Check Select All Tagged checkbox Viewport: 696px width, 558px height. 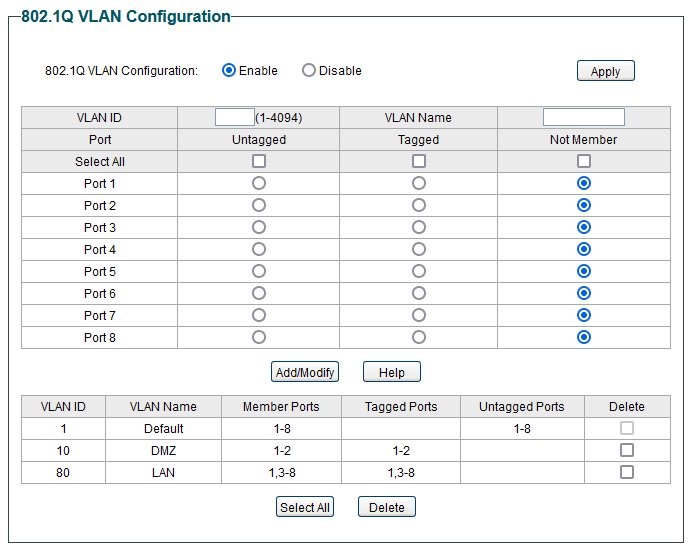click(419, 161)
